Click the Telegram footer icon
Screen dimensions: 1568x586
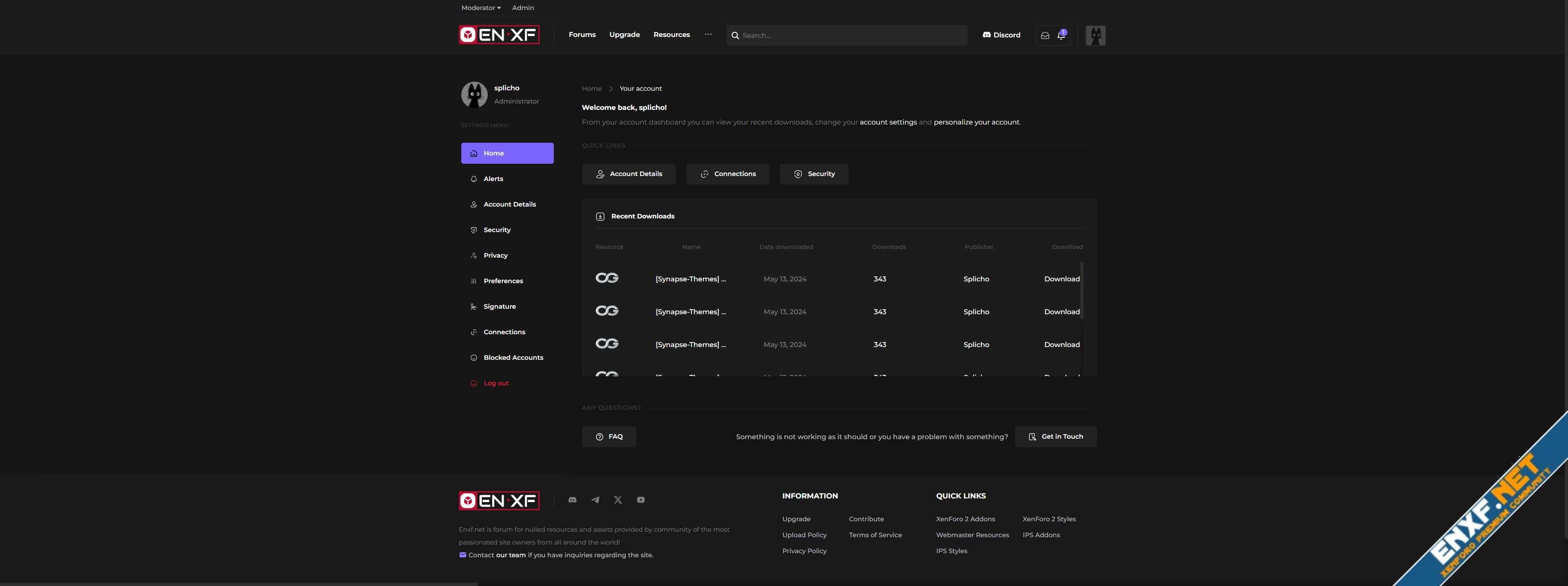click(x=595, y=499)
